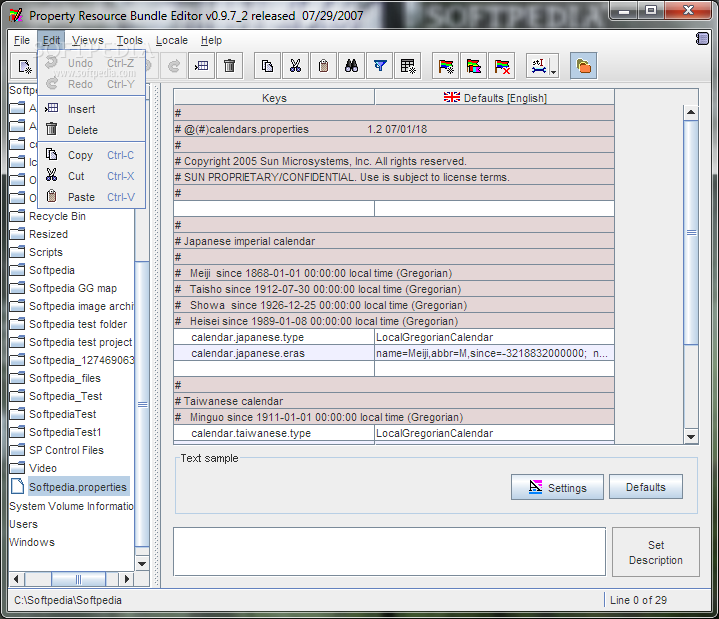
Task: Select System Volume Information entry
Action: tap(72, 506)
